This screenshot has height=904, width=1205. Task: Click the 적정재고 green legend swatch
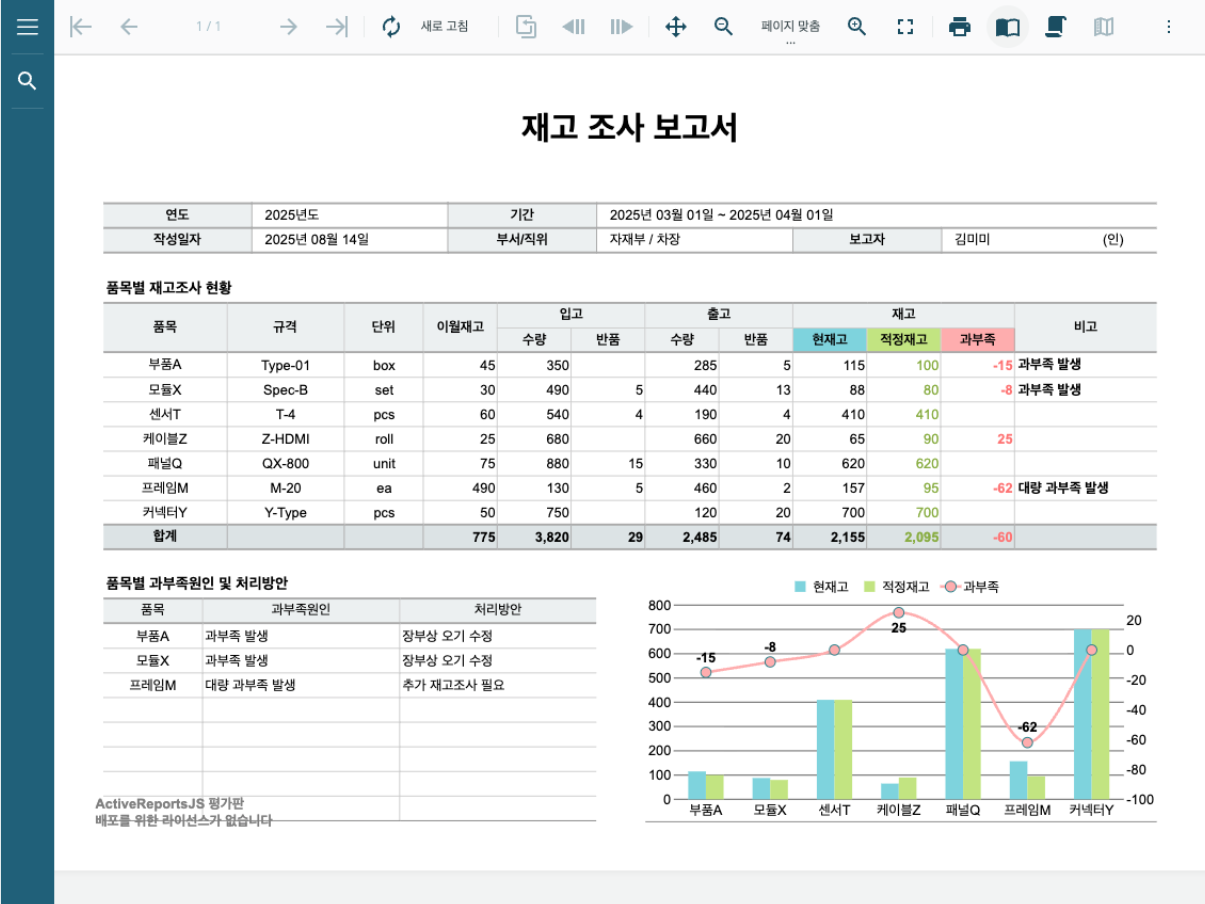coord(871,587)
